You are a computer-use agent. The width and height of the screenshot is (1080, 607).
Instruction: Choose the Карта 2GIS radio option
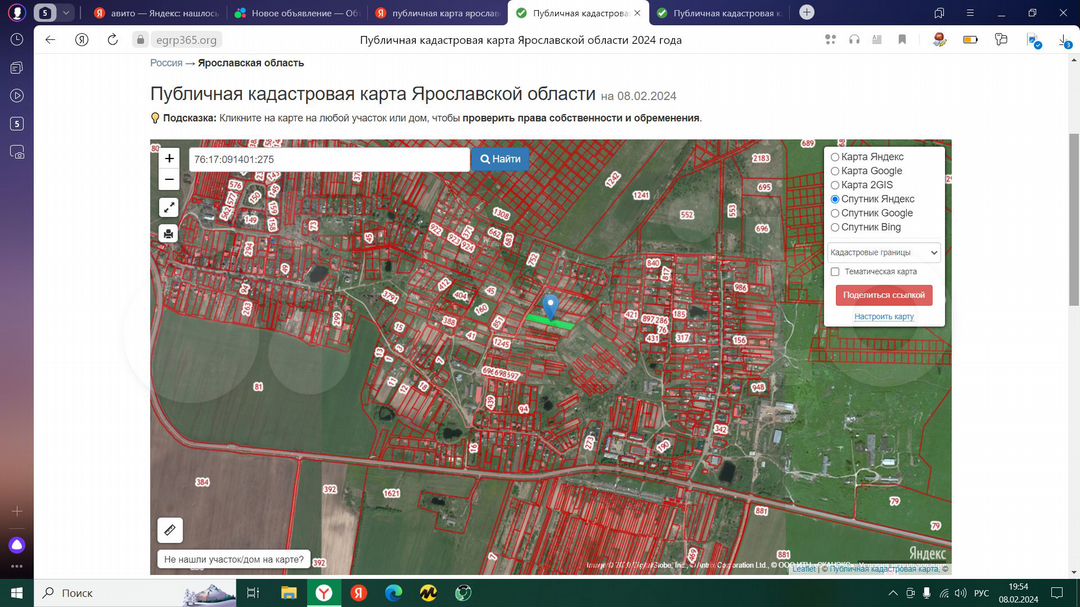pyautogui.click(x=835, y=185)
